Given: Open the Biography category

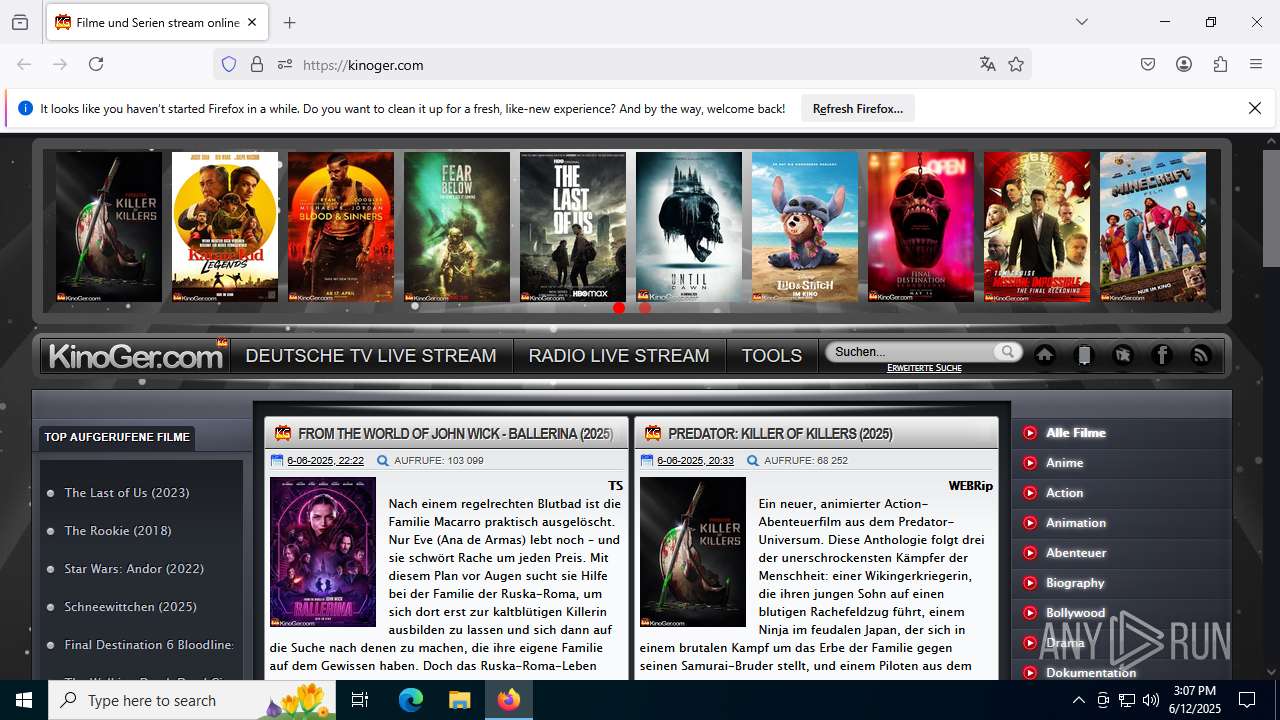Looking at the screenshot, I should pyautogui.click(x=1075, y=582).
